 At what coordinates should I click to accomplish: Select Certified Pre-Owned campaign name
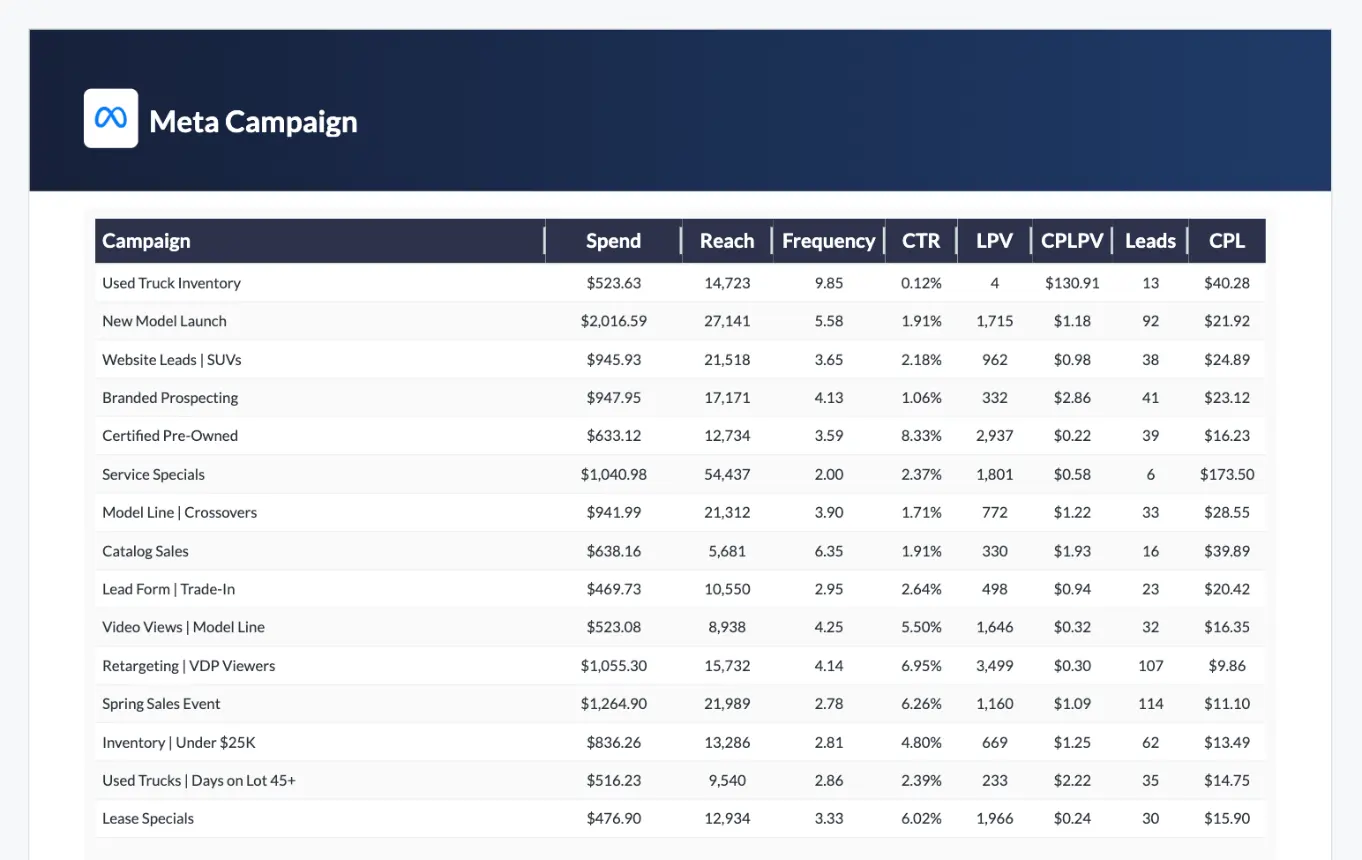coord(170,436)
